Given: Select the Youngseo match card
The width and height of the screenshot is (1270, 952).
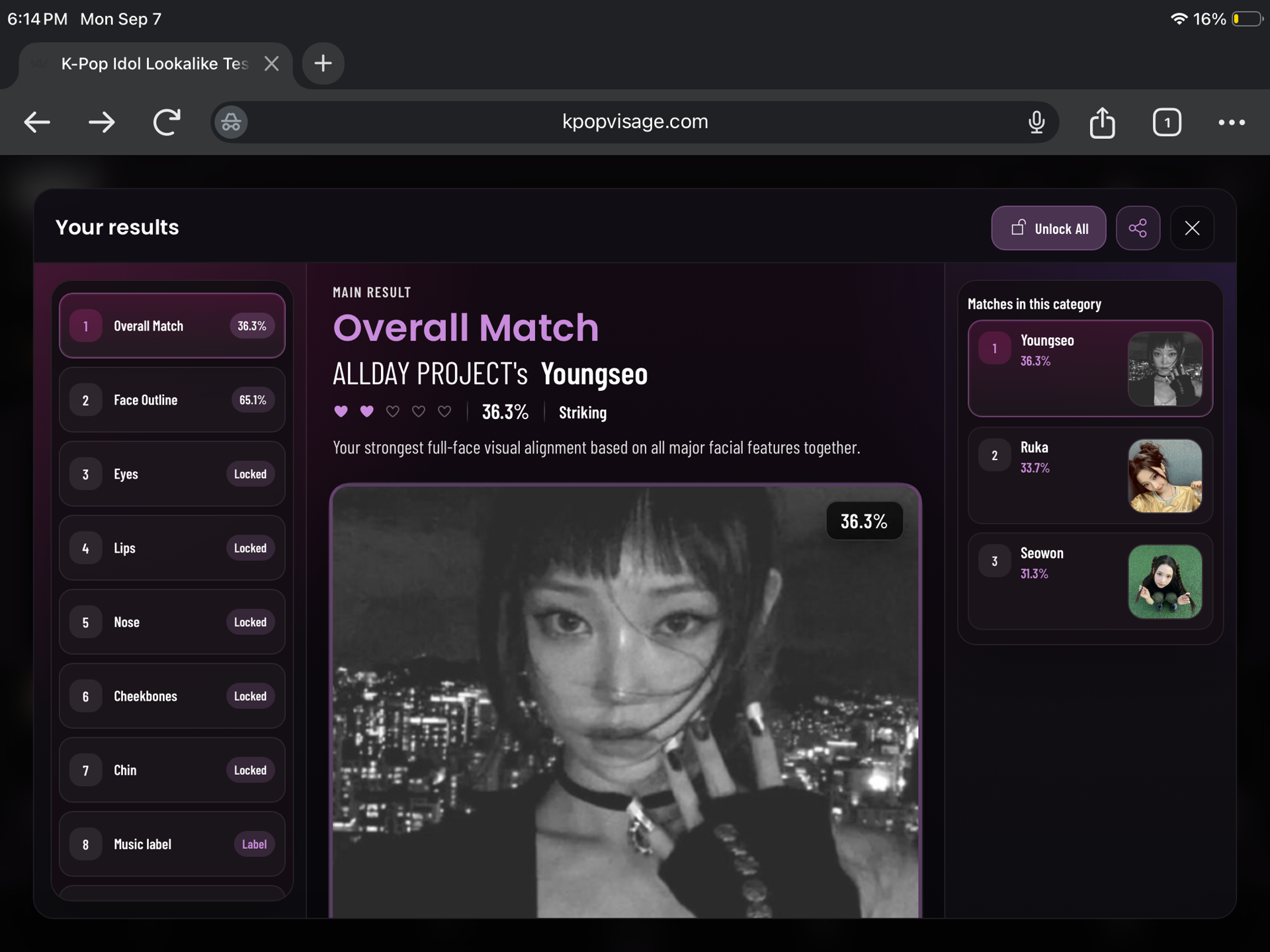Looking at the screenshot, I should (1090, 368).
